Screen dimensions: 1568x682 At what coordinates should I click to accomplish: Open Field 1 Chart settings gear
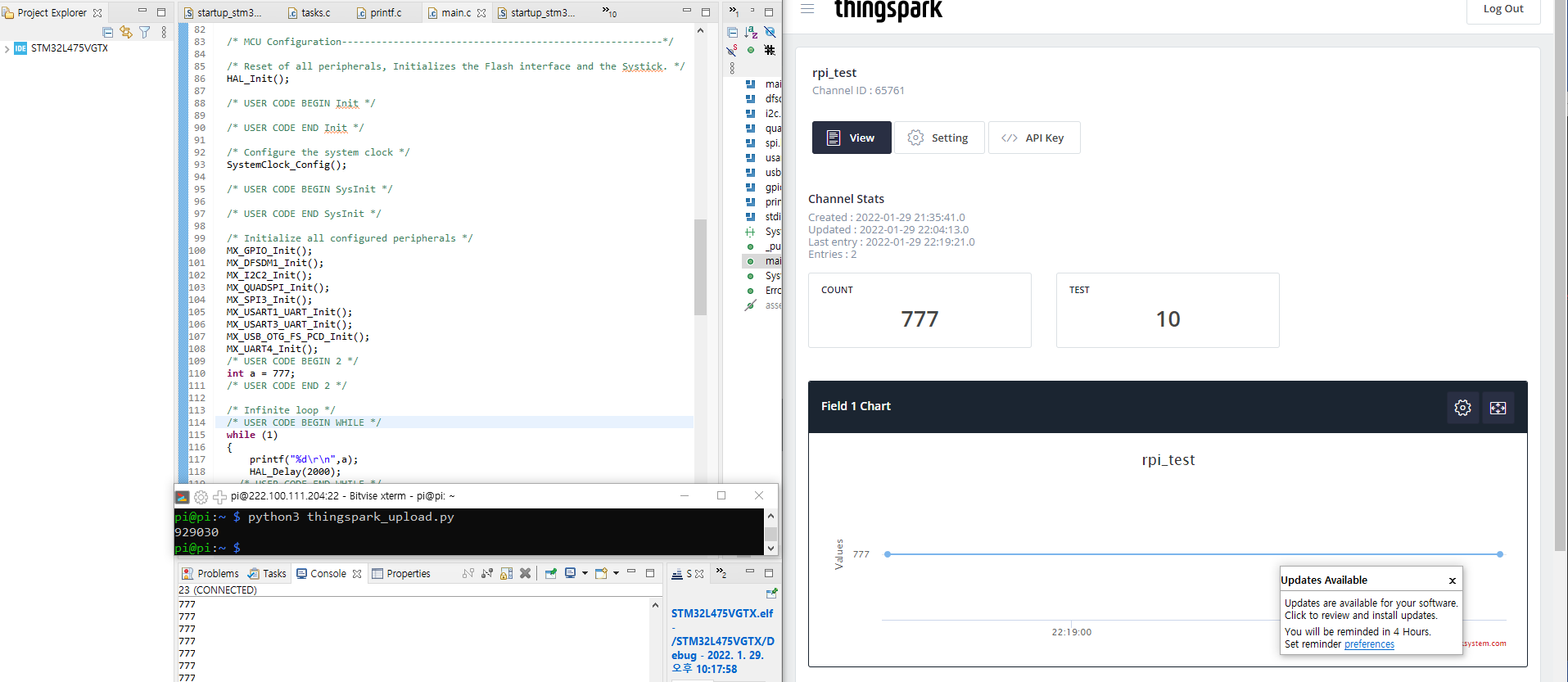pyautogui.click(x=1463, y=407)
